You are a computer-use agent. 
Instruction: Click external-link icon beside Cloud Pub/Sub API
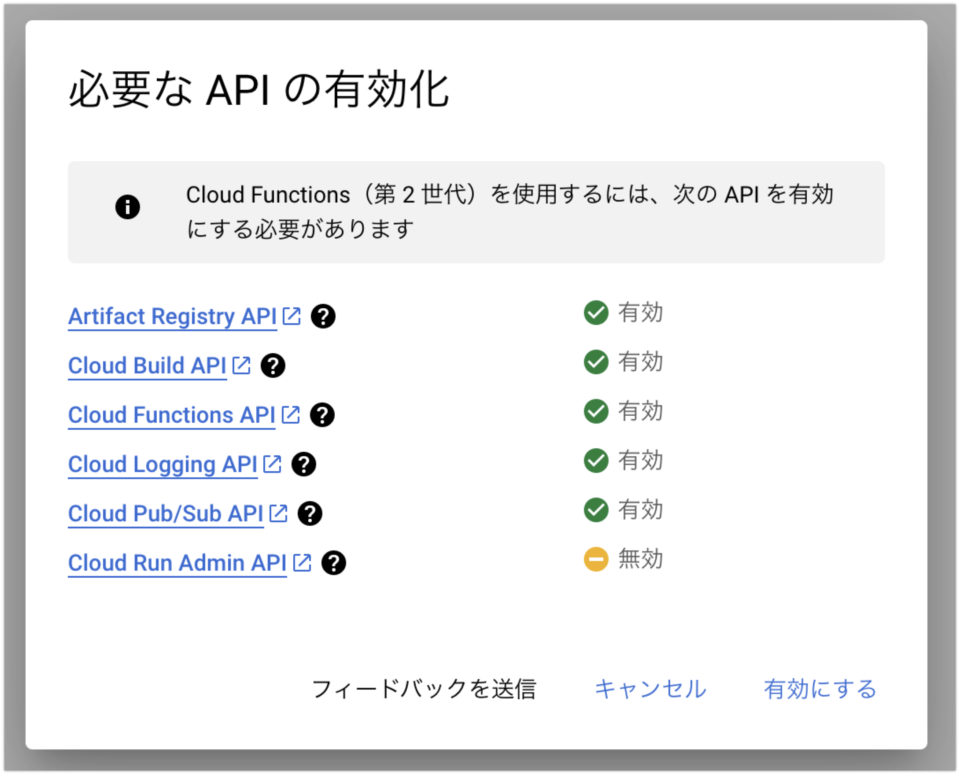point(279,513)
